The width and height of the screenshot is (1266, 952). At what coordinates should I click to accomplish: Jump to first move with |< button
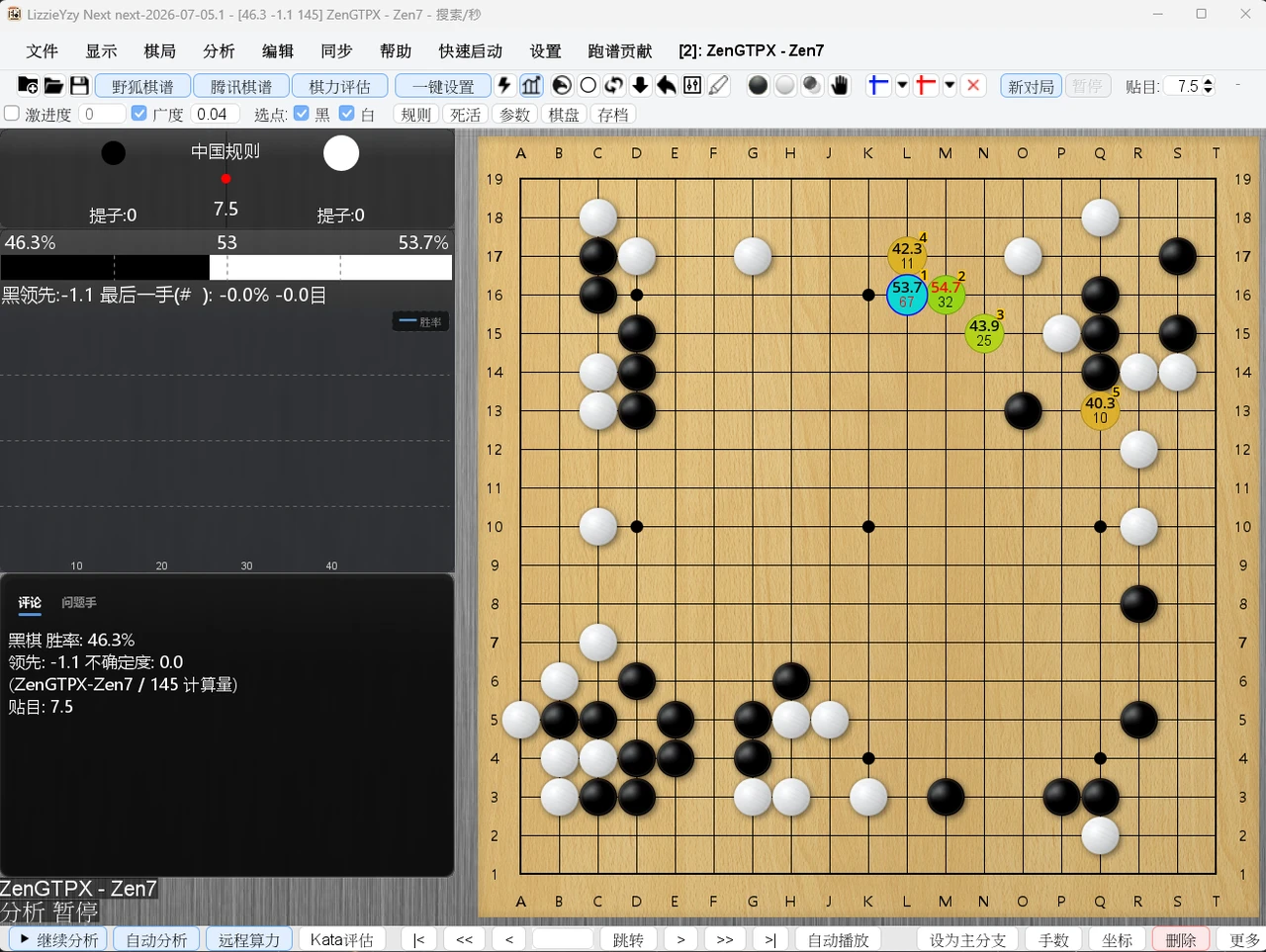(418, 939)
